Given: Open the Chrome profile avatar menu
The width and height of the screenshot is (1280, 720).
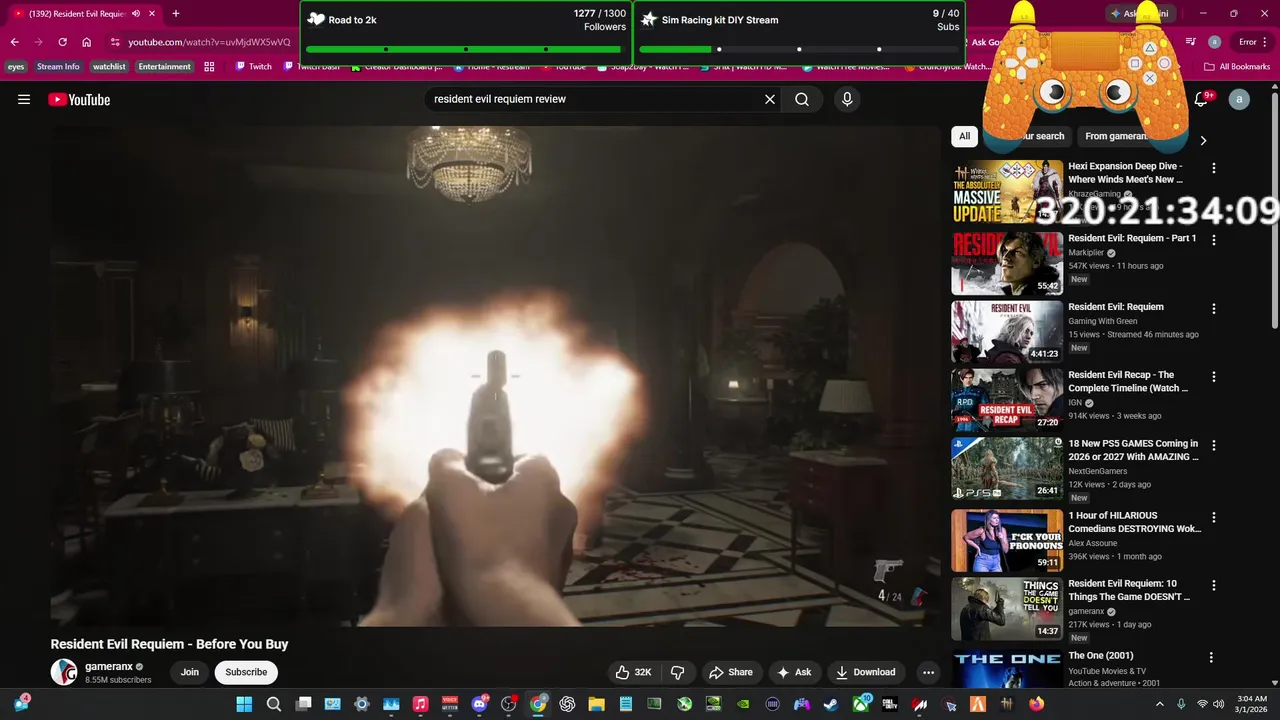Looking at the screenshot, I should pyautogui.click(x=1214, y=42).
